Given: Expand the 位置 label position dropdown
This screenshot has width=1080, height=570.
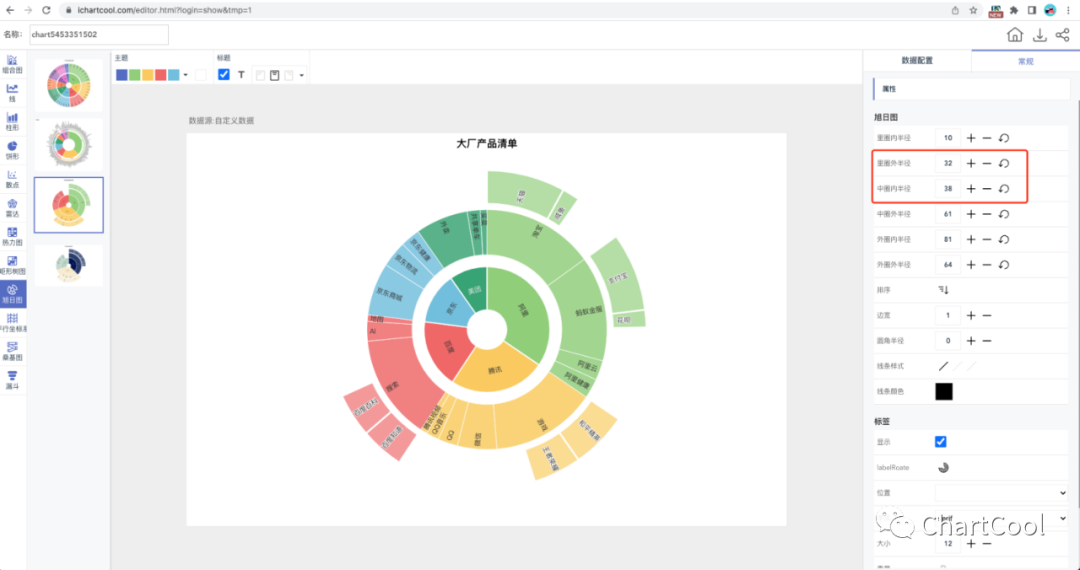Looking at the screenshot, I should [x=1000, y=493].
